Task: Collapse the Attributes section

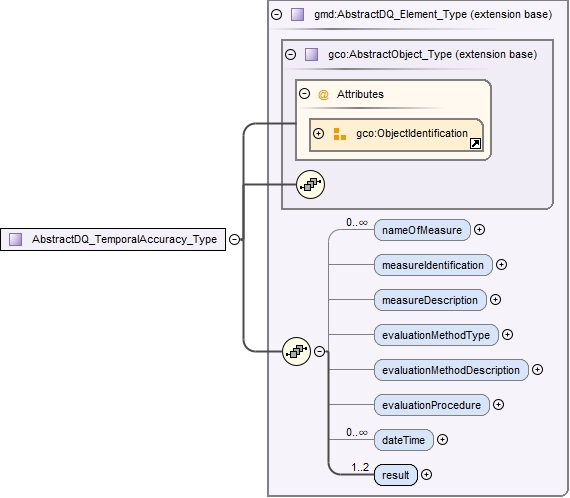Action: 304,94
